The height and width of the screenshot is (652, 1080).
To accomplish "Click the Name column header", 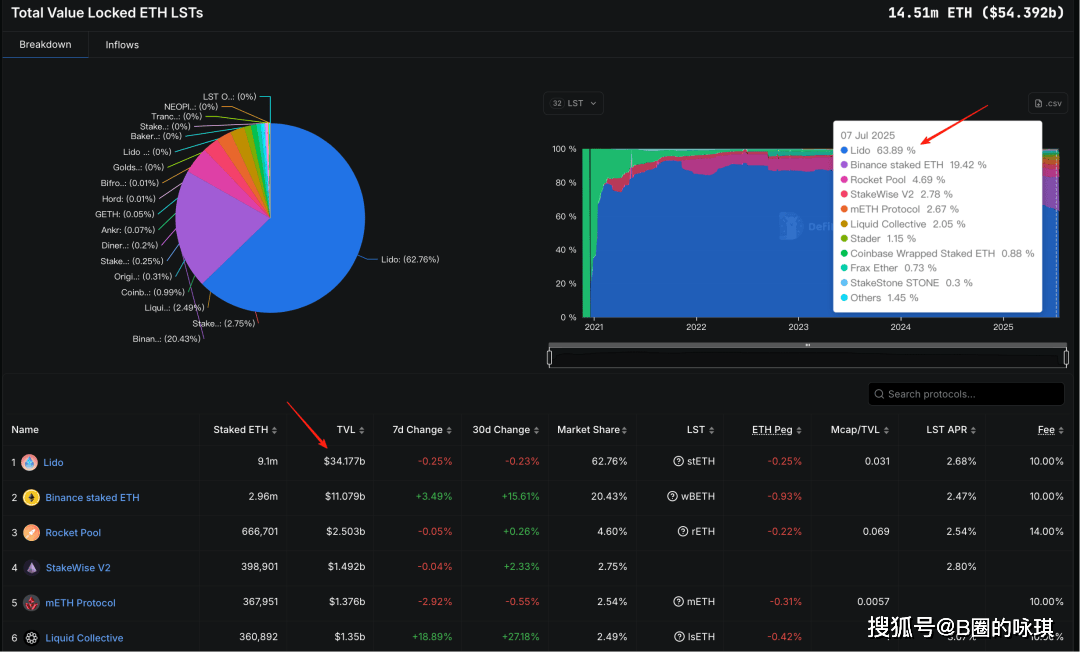I will tap(25, 430).
